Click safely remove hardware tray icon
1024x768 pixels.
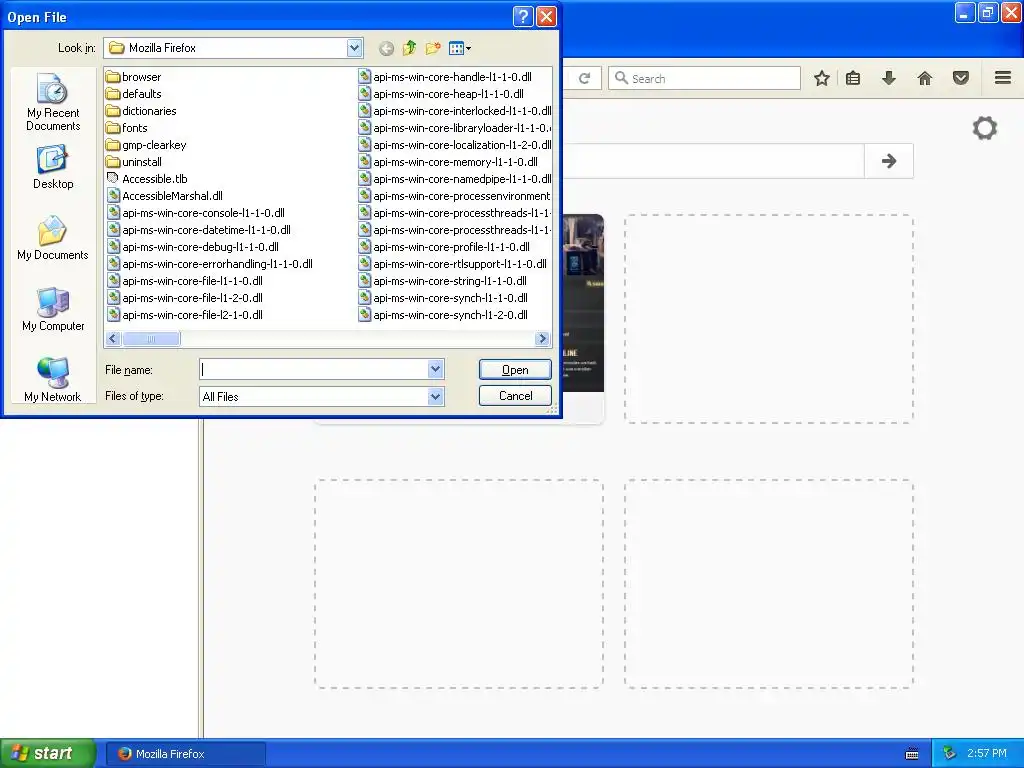pyautogui.click(x=950, y=754)
